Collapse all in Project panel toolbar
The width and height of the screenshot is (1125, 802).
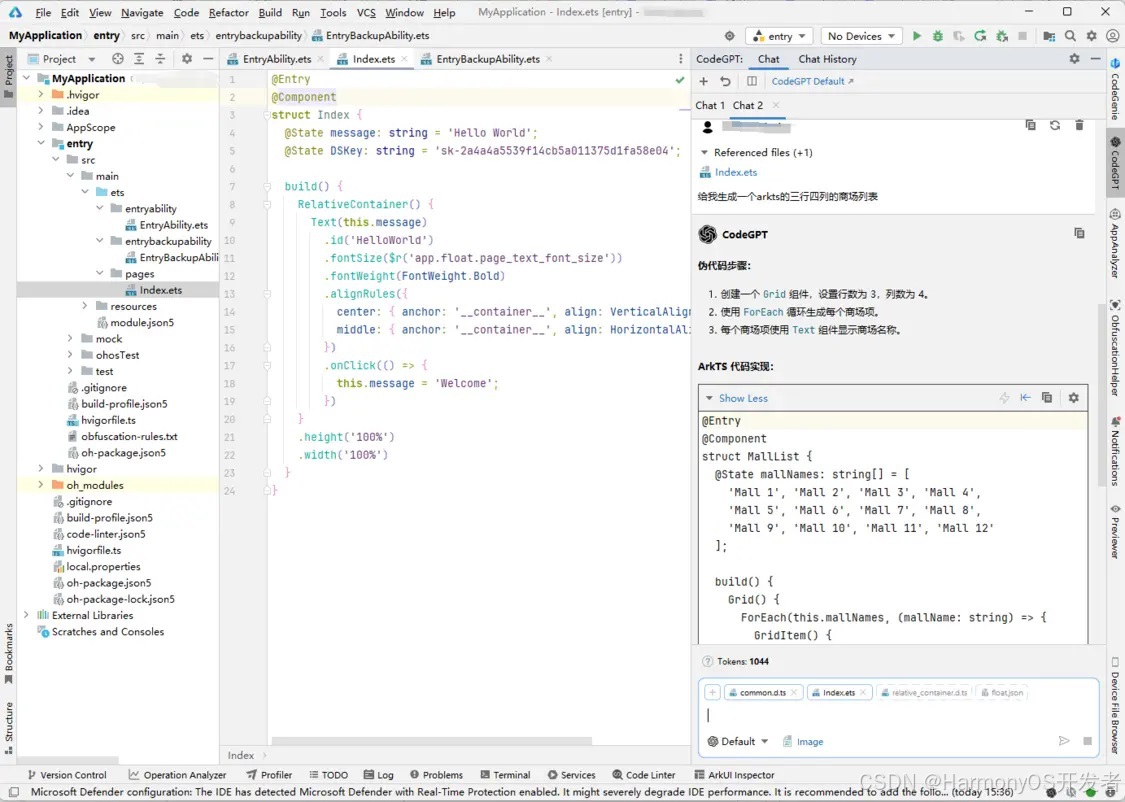pyautogui.click(x=160, y=59)
